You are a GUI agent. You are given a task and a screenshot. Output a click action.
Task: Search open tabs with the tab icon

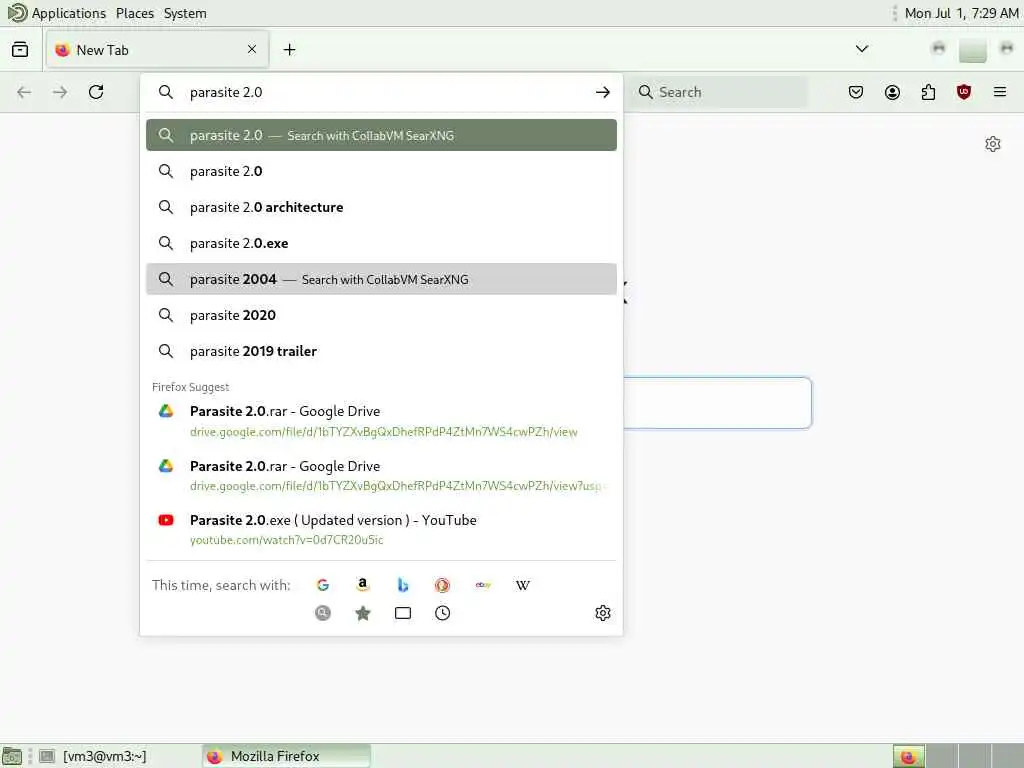click(x=403, y=613)
